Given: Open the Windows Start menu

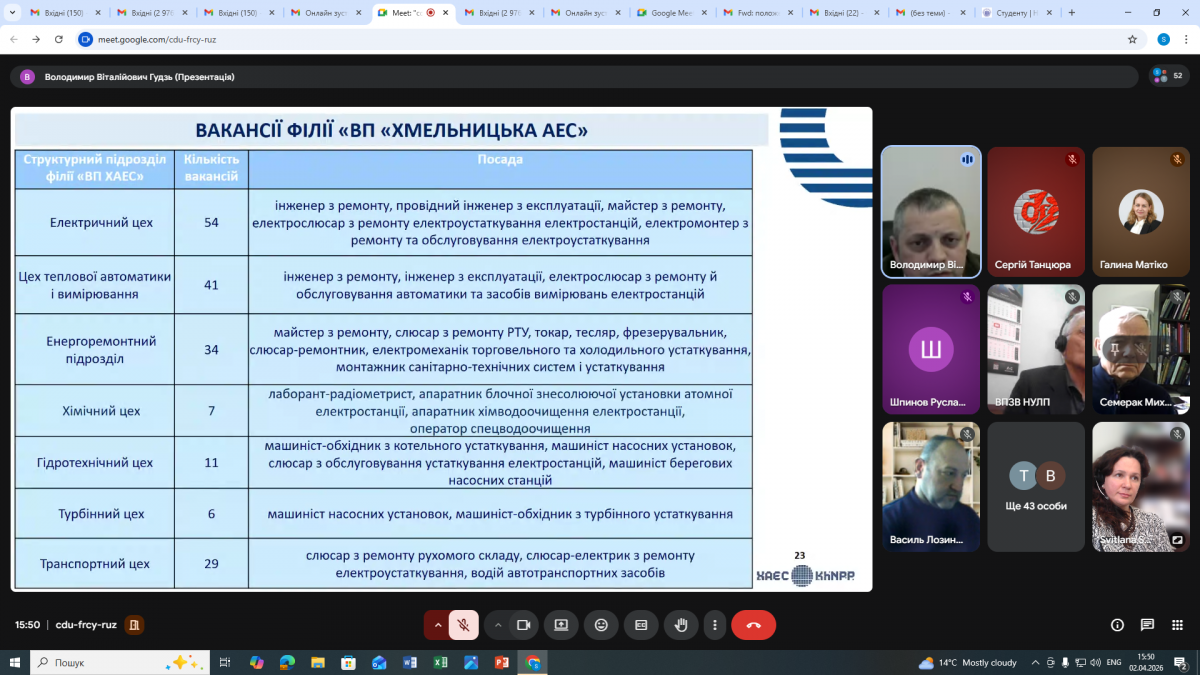Looking at the screenshot, I should coord(14,662).
